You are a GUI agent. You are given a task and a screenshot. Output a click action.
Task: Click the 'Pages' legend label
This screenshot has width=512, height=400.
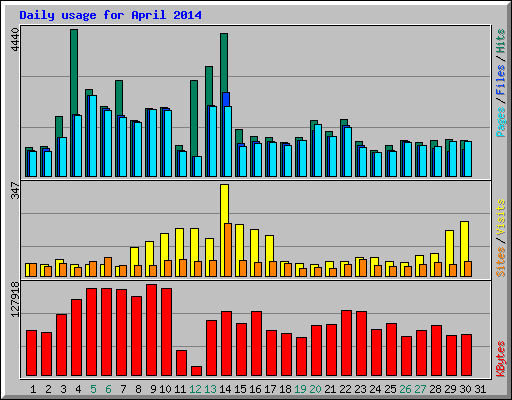click(x=501, y=122)
